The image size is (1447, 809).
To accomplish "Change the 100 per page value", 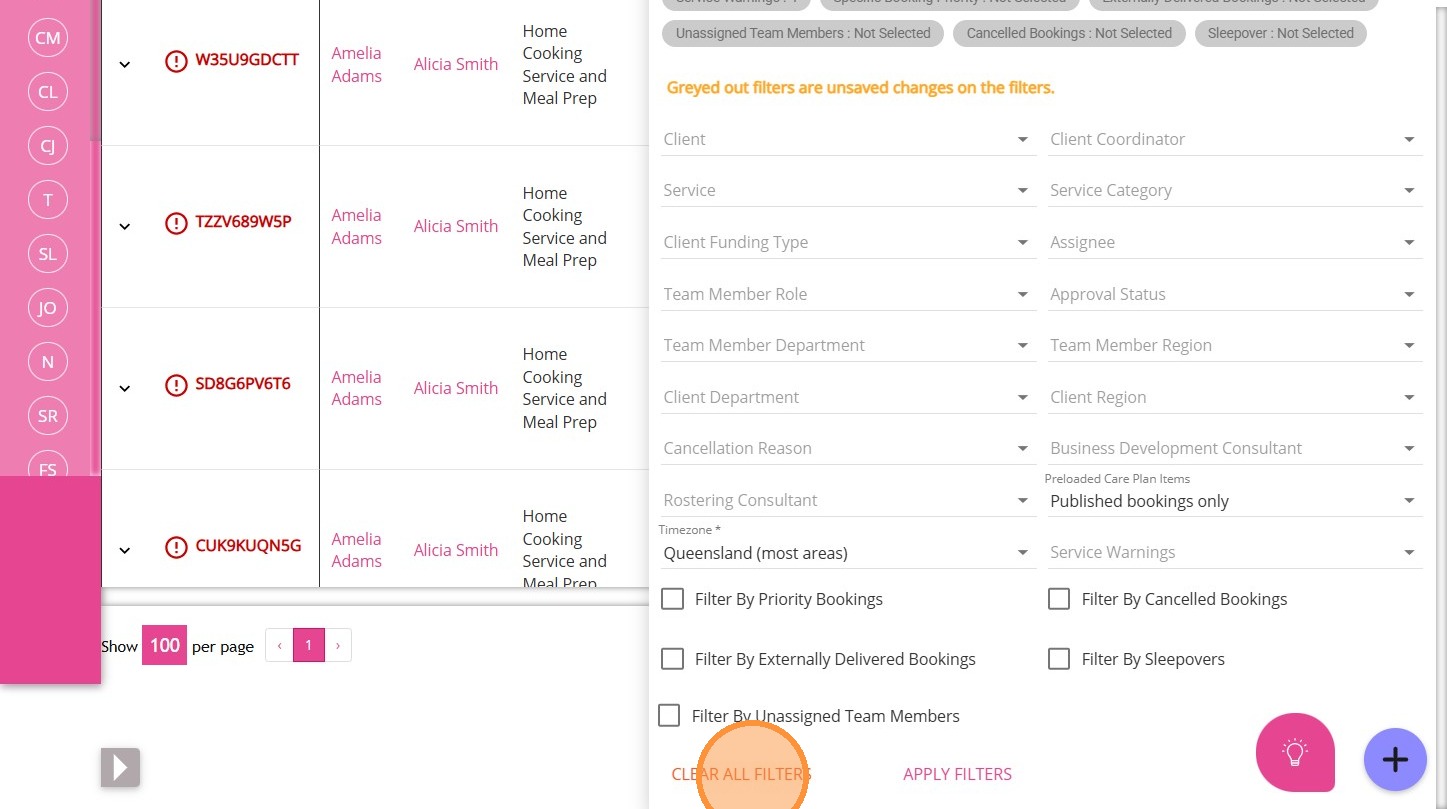I will click(x=164, y=646).
